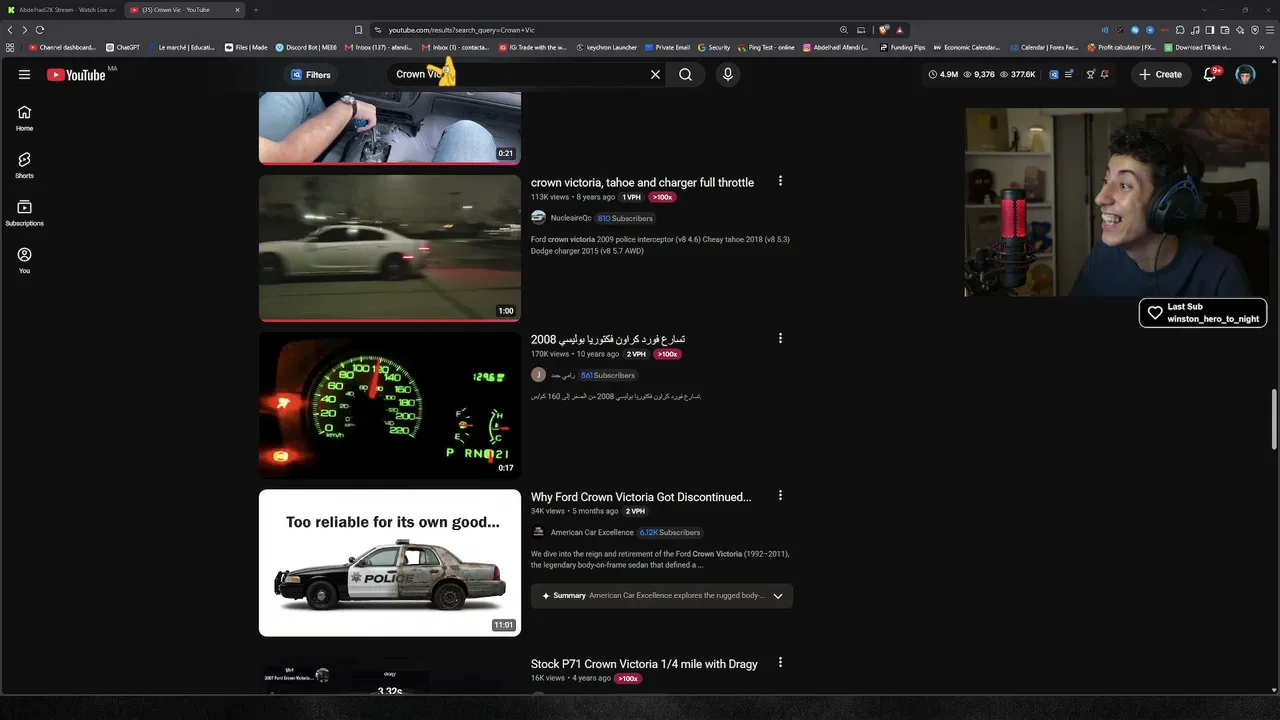Open 'Why Ford Crown Victoria Got Discontinued' title
The image size is (1280, 720).
point(641,497)
